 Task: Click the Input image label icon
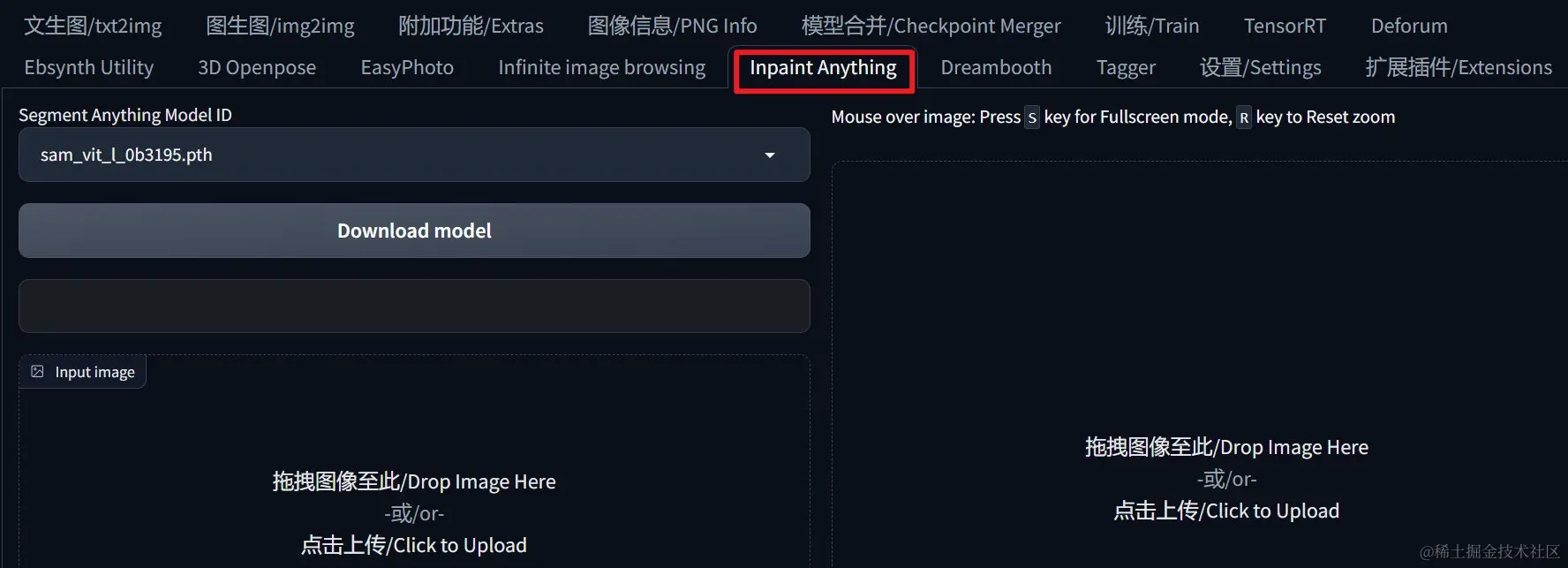pyautogui.click(x=37, y=372)
